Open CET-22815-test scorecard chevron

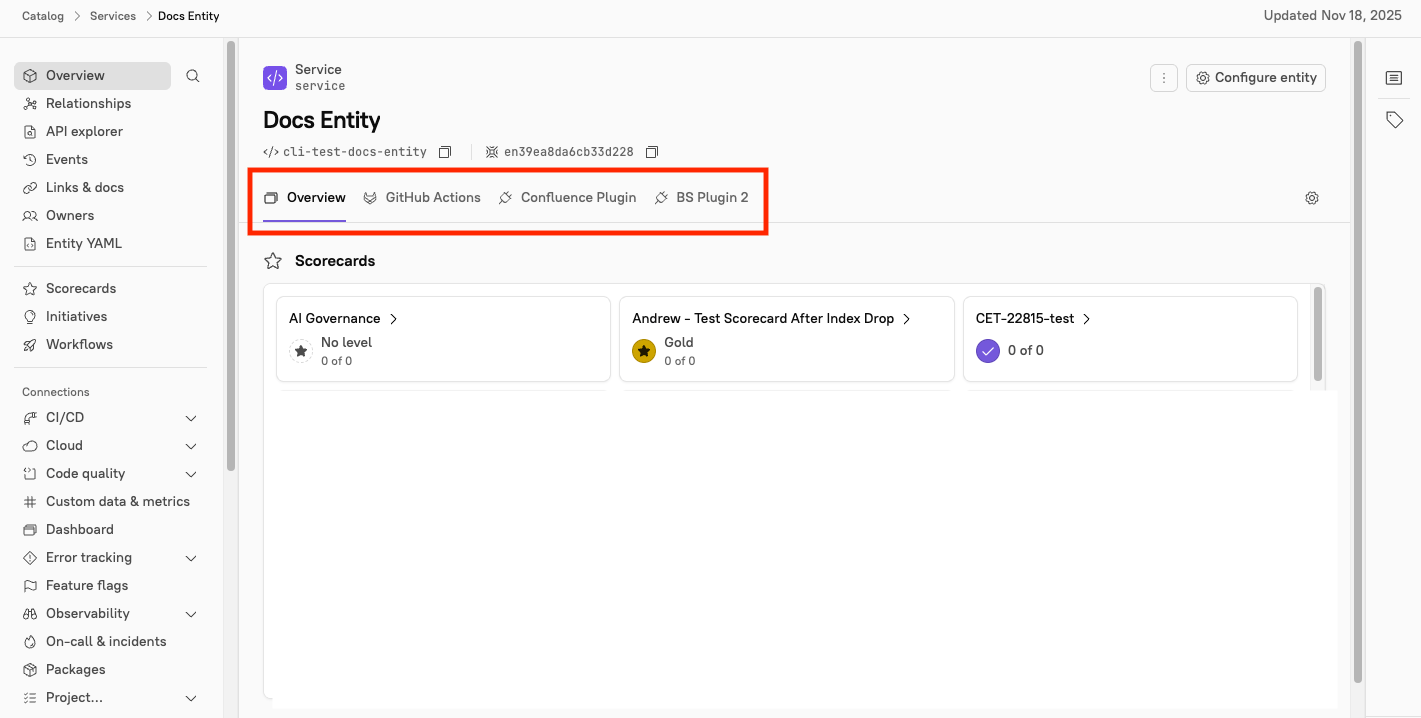[1087, 319]
